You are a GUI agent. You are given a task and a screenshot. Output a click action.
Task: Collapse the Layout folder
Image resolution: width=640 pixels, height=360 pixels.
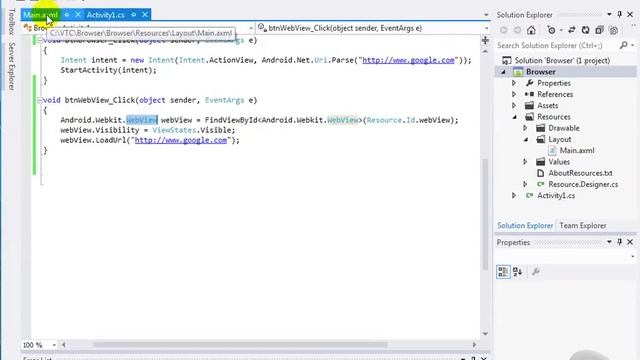tap(526, 139)
